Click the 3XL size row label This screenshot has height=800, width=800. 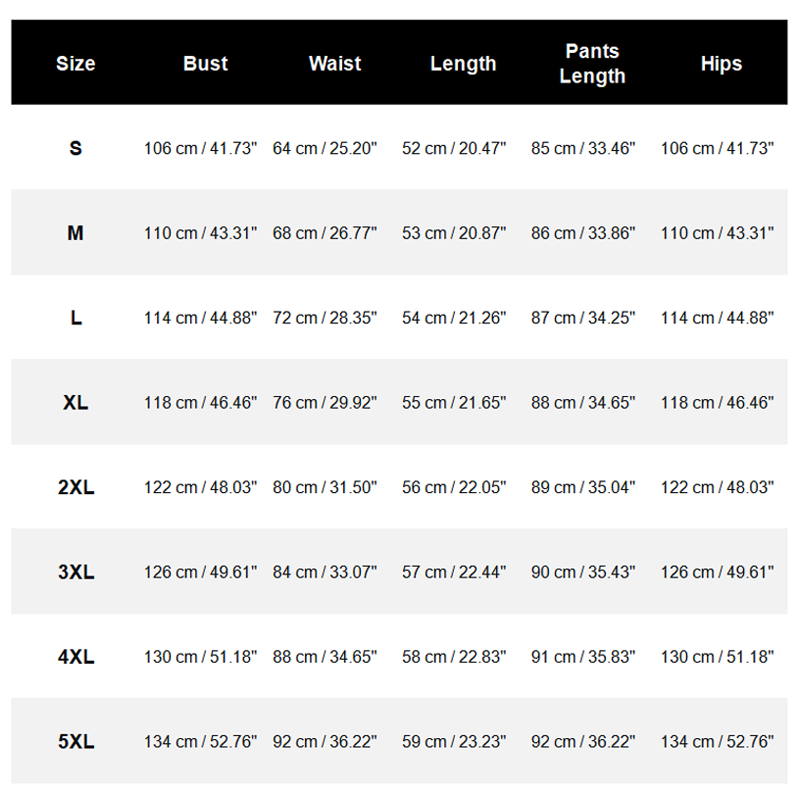pos(75,573)
